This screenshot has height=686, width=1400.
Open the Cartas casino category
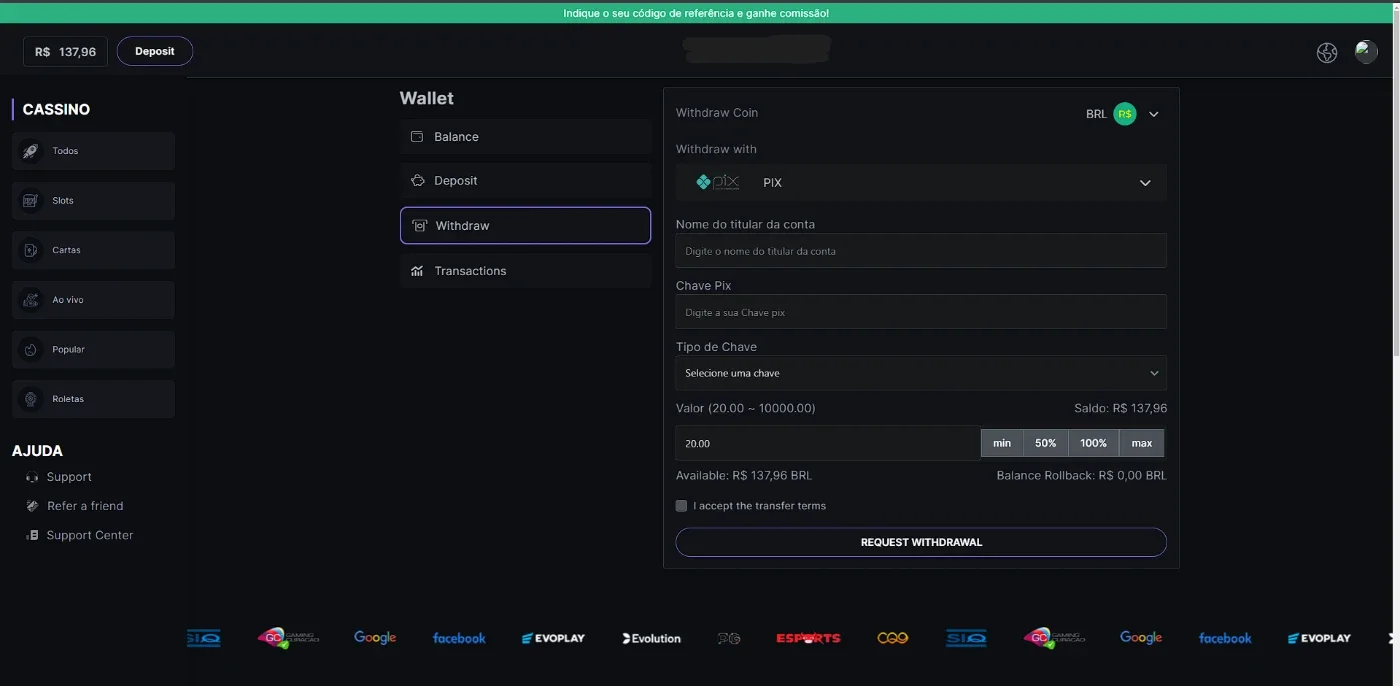coord(93,250)
